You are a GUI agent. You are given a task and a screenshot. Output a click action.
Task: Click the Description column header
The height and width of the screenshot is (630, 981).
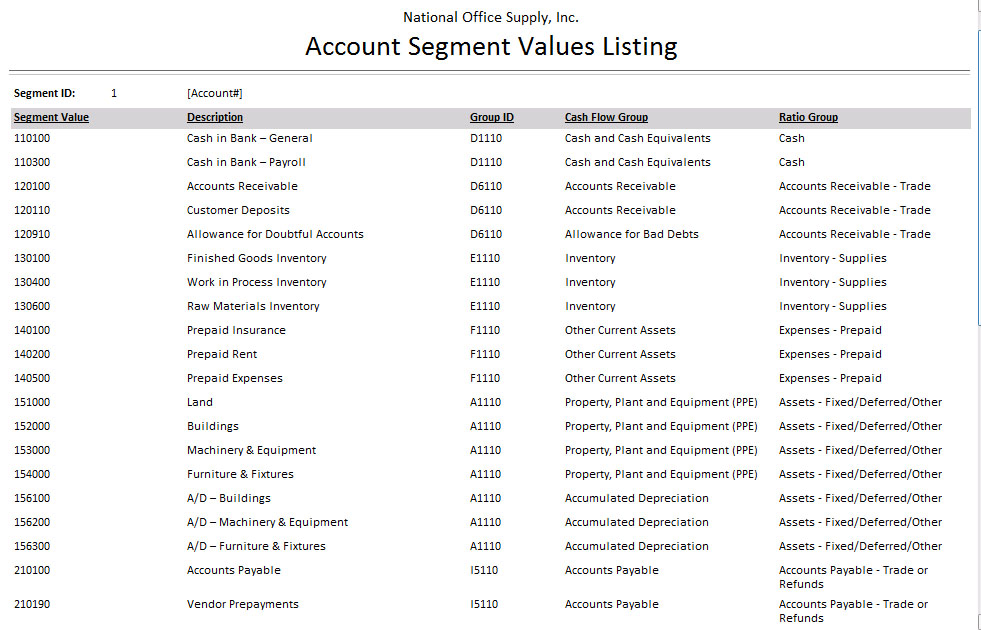pyautogui.click(x=215, y=118)
